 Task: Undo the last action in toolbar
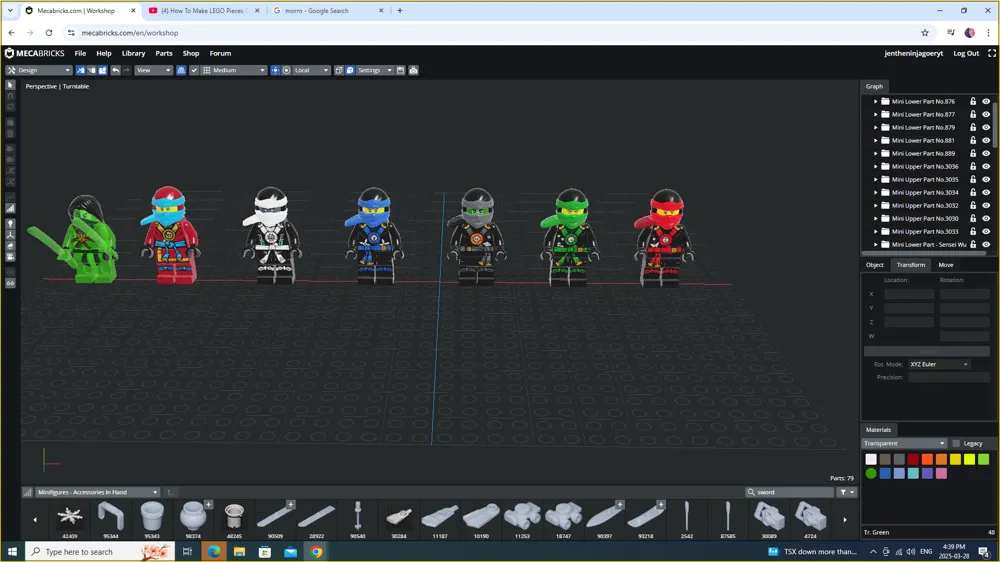point(115,70)
